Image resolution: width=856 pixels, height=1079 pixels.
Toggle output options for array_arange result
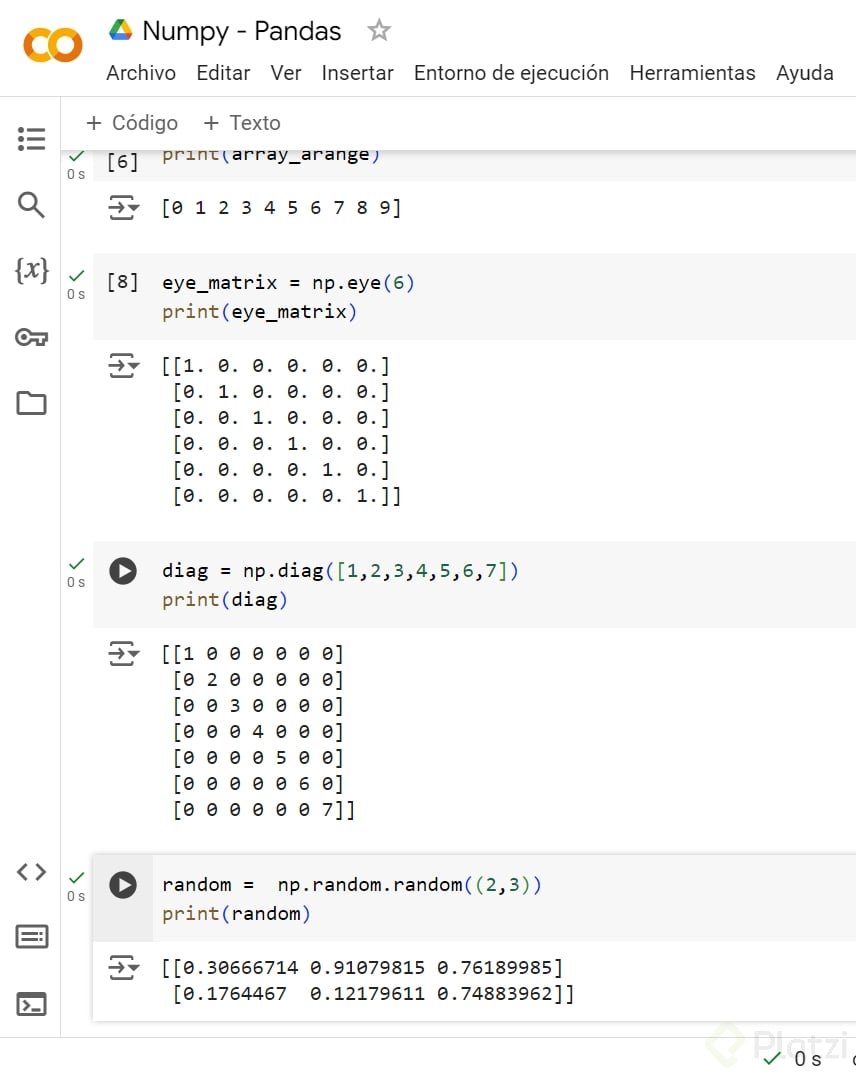(x=123, y=208)
